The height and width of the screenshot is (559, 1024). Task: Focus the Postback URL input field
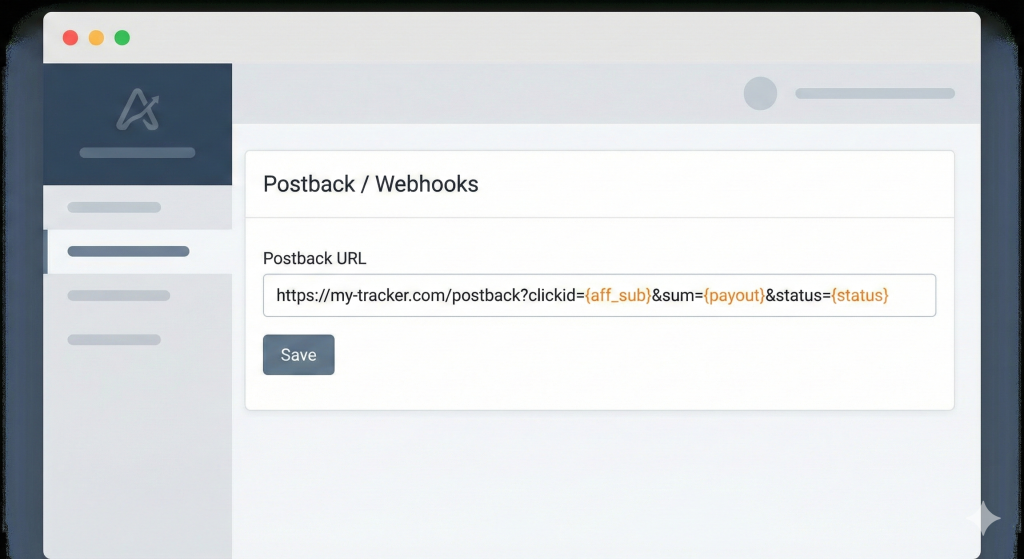pyautogui.click(x=598, y=296)
